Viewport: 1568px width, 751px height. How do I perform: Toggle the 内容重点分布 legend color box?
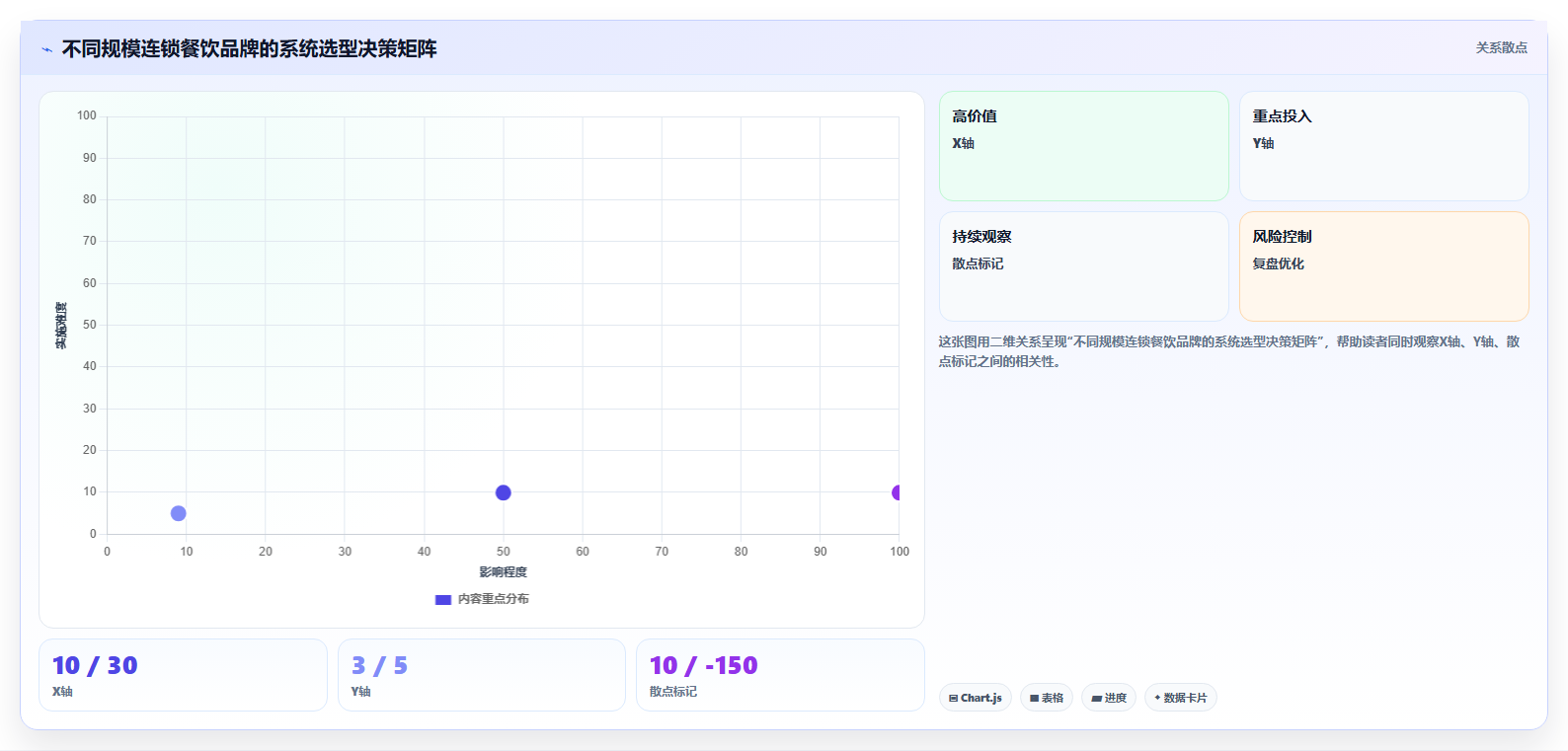click(x=443, y=599)
